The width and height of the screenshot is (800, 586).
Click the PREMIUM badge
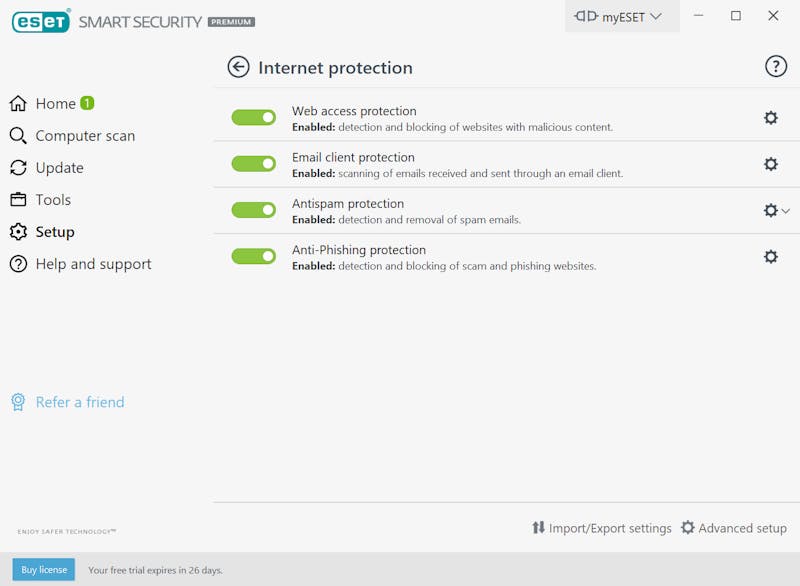click(x=231, y=22)
